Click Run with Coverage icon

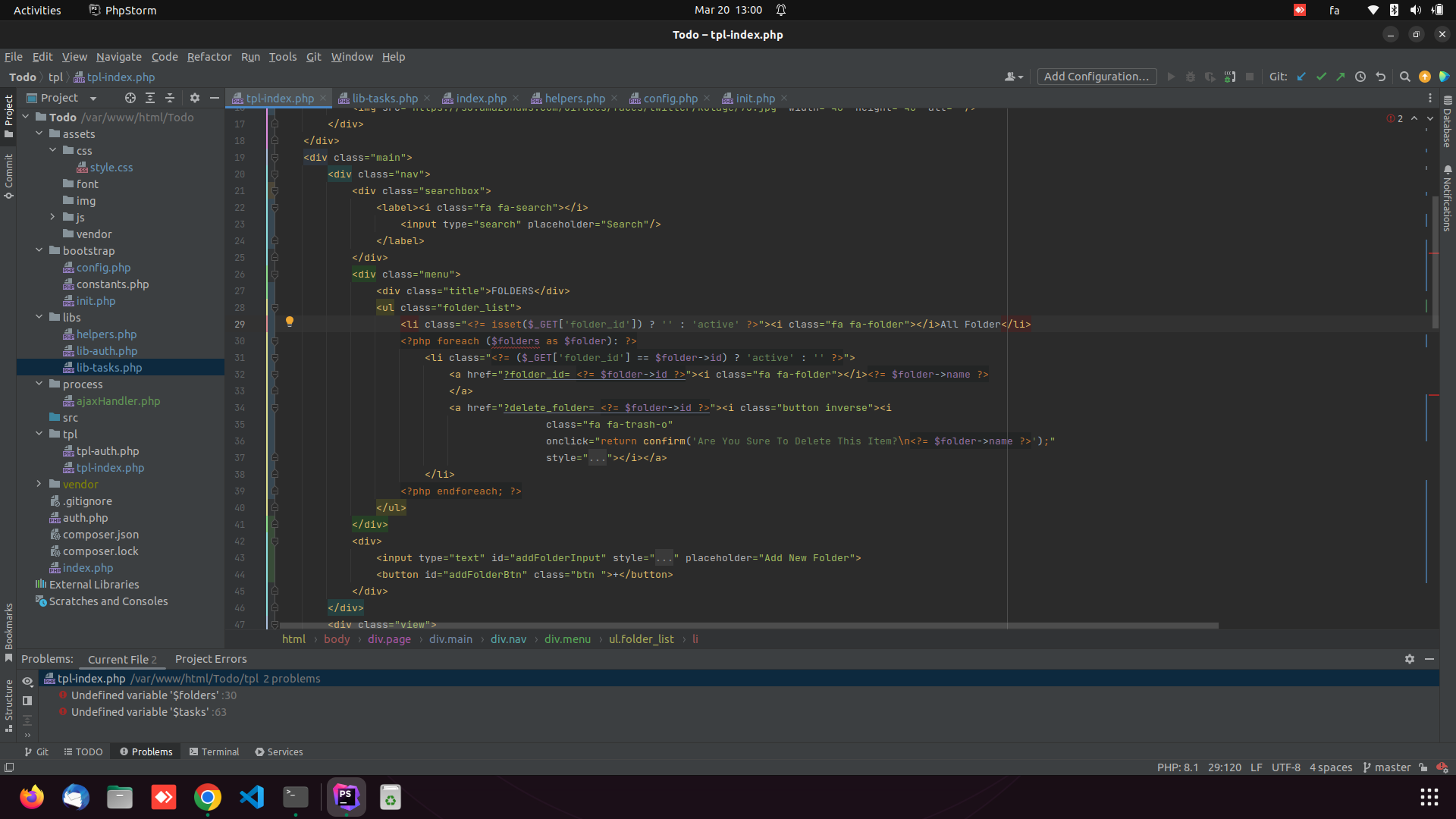coord(1210,77)
